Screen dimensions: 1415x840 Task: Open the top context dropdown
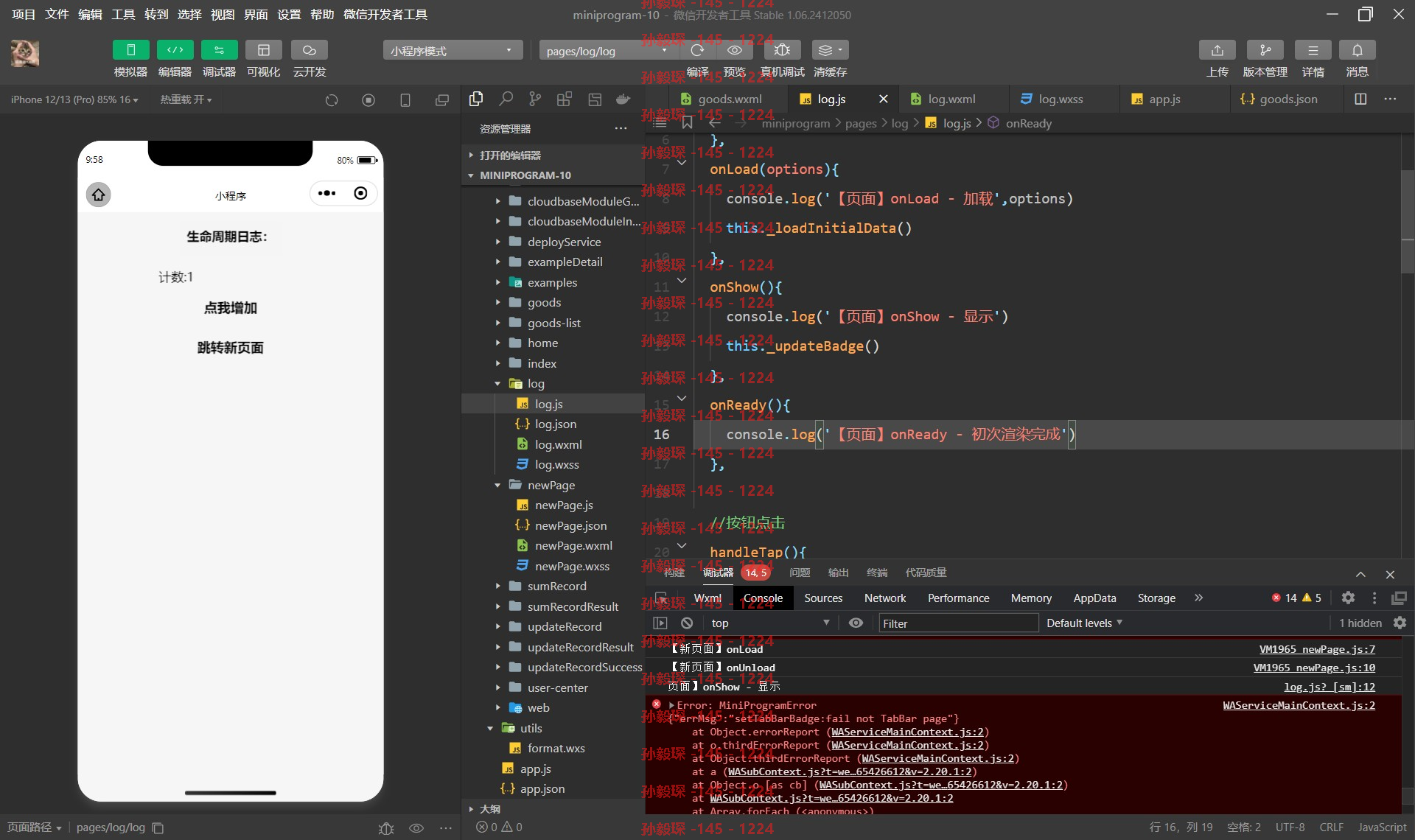[770, 623]
